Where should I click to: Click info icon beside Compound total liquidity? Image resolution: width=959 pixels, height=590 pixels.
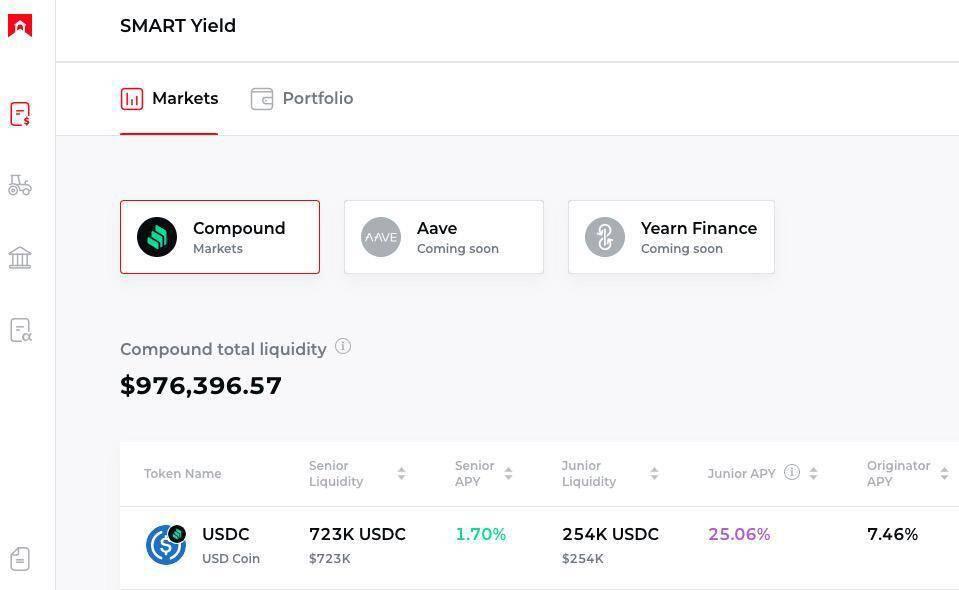coord(343,347)
